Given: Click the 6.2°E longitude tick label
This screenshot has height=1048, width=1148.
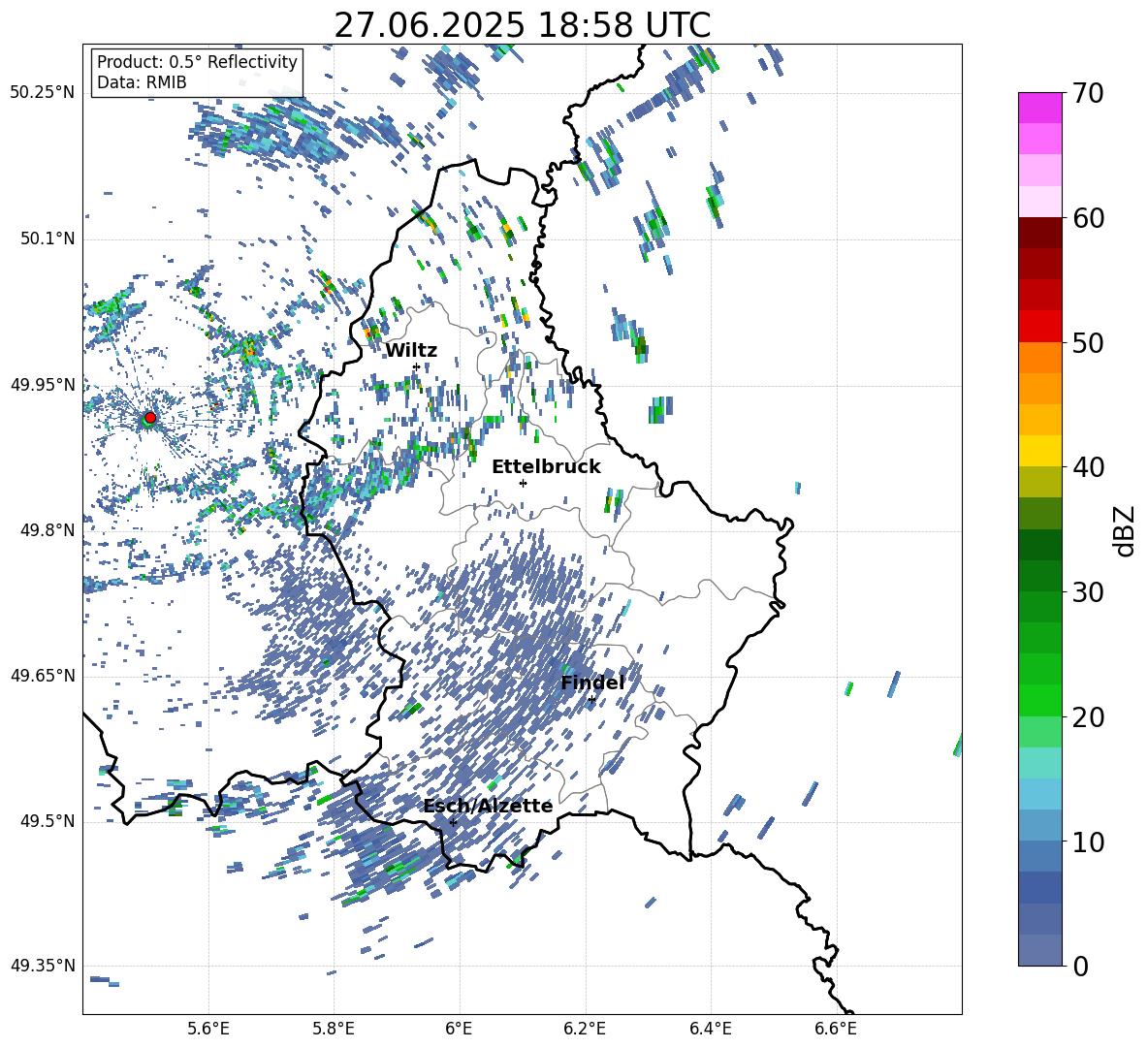Looking at the screenshot, I should [x=585, y=1029].
